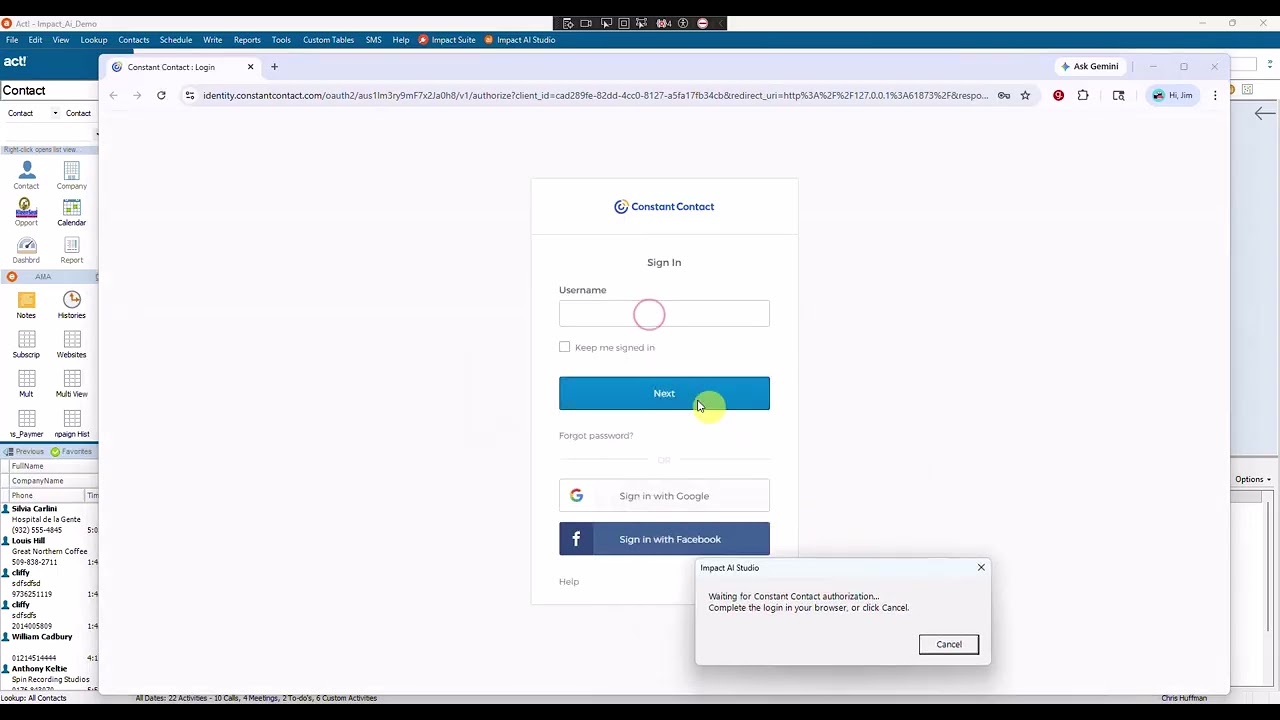Open a new browser tab
Viewport: 1280px width, 720px height.
point(274,67)
